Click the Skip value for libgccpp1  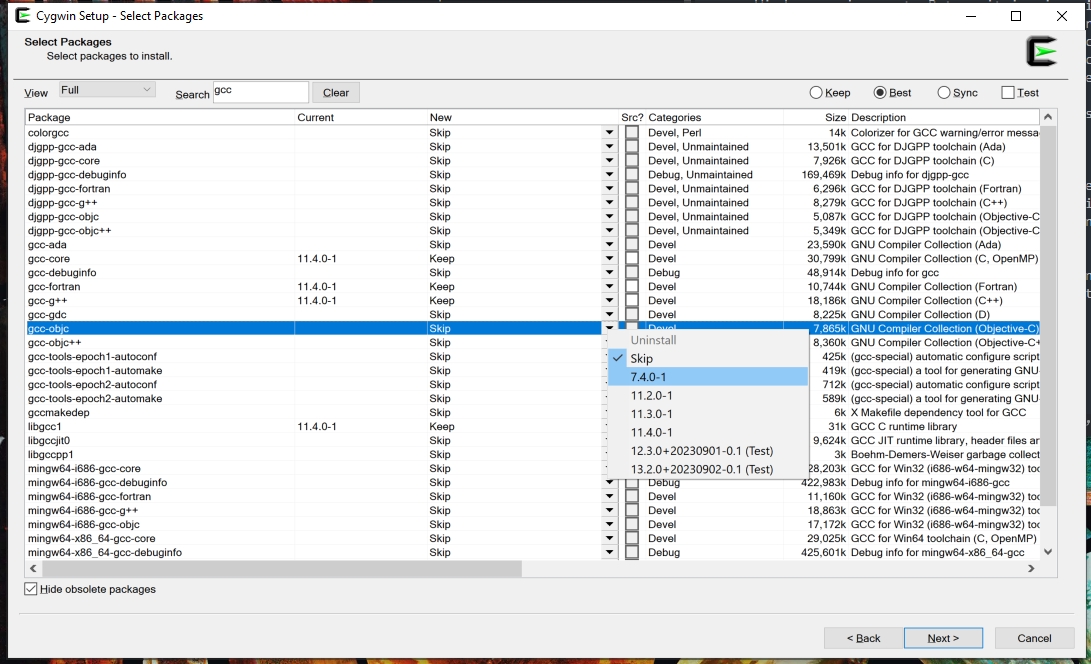pos(440,454)
